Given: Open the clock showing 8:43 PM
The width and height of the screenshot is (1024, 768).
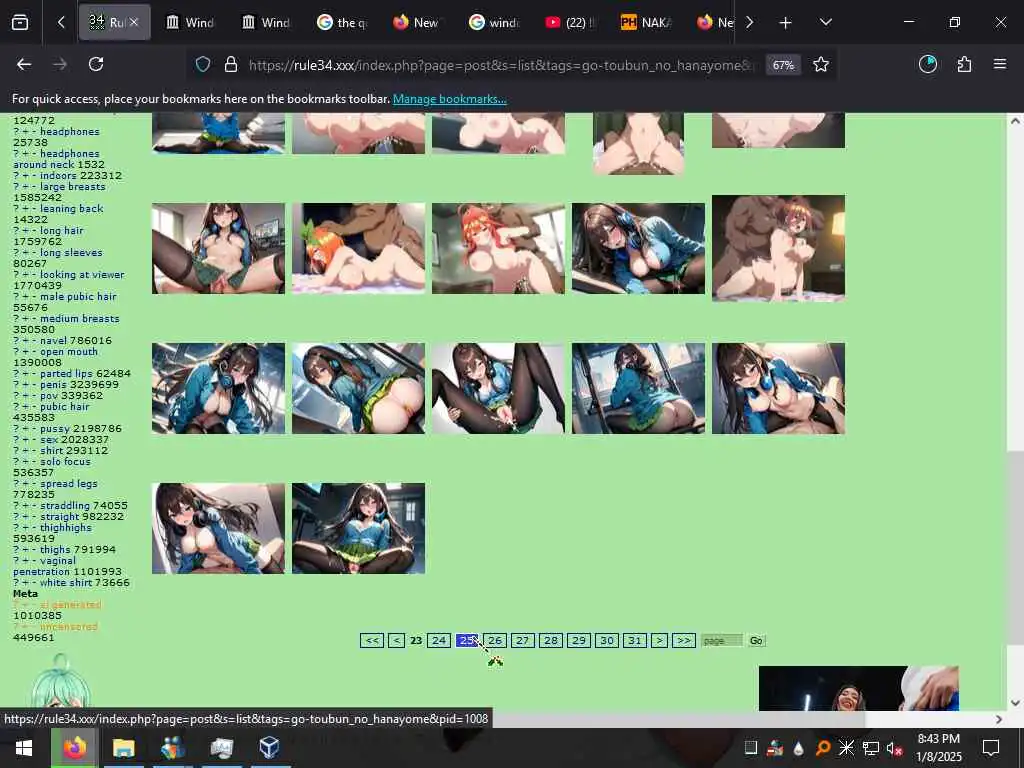Looking at the screenshot, I should [x=939, y=748].
